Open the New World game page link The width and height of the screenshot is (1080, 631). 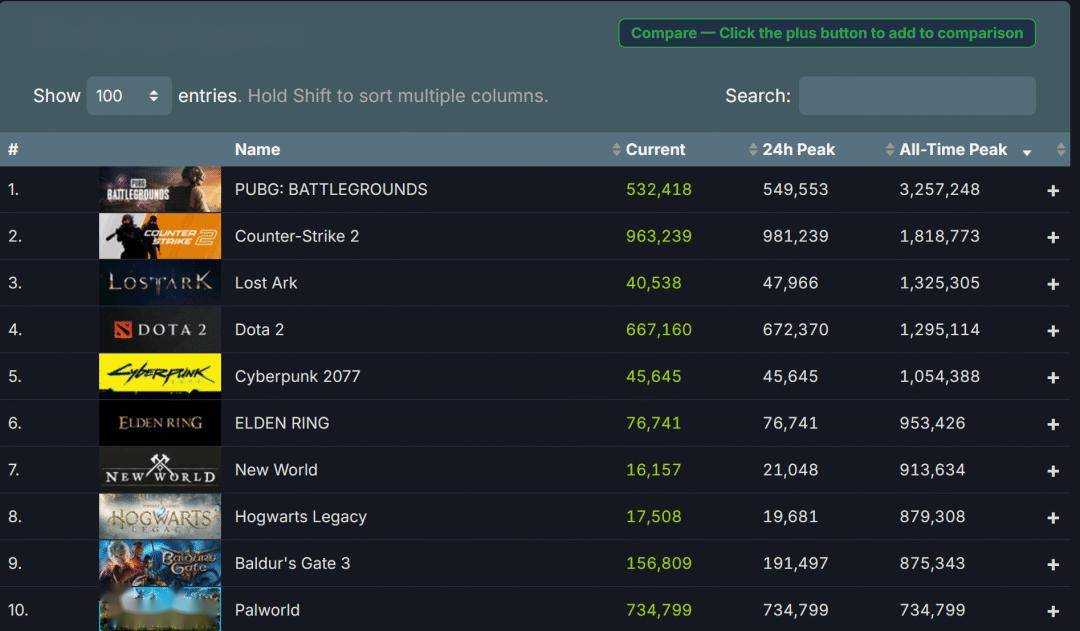coord(276,470)
